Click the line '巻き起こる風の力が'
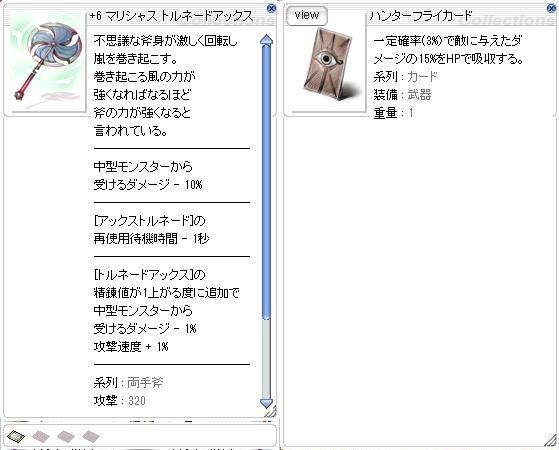This screenshot has height=450, width=559. click(144, 77)
